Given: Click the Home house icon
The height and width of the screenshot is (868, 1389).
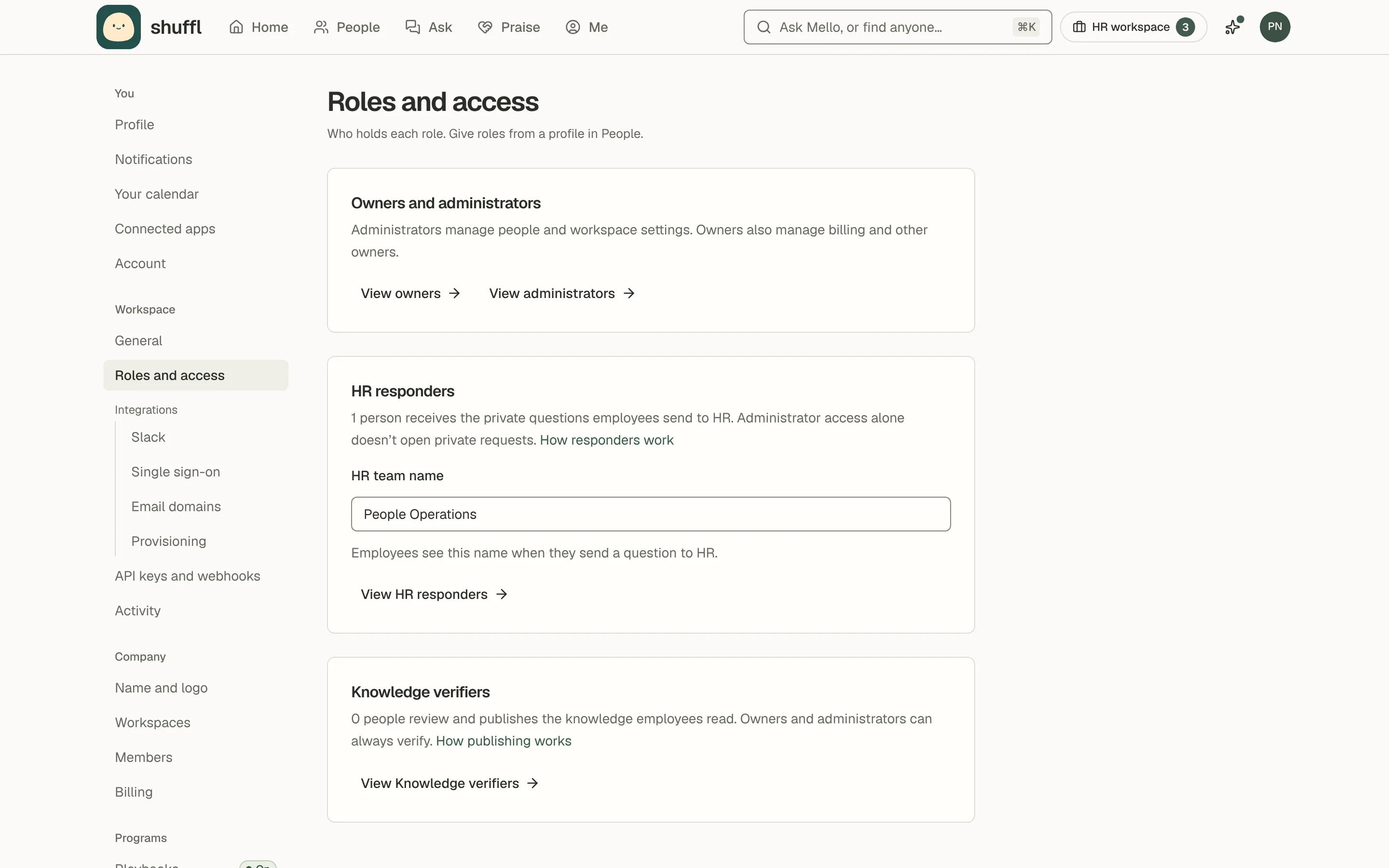Looking at the screenshot, I should coord(236,27).
